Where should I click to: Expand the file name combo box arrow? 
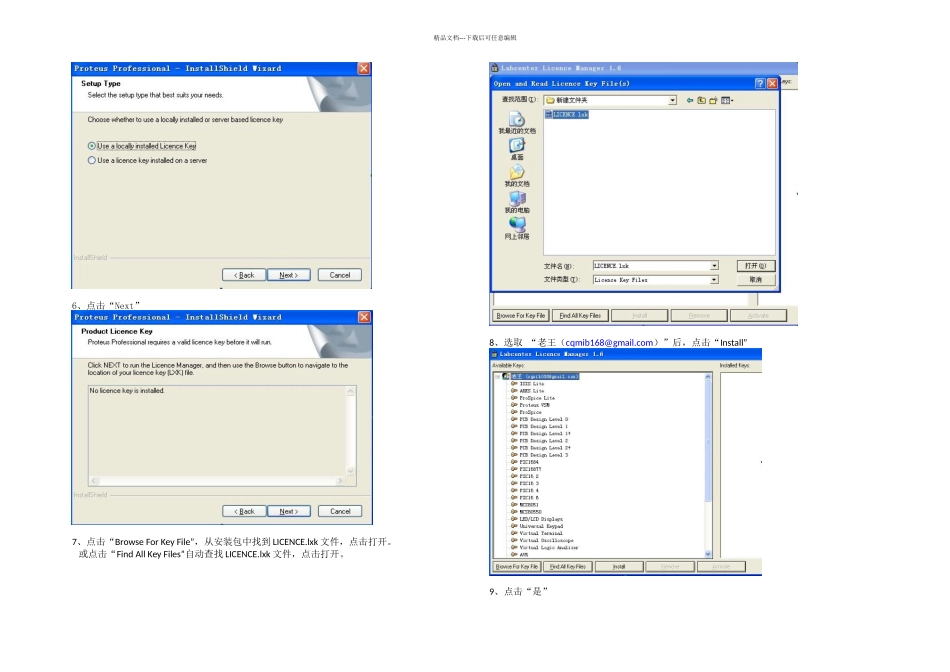coord(714,265)
